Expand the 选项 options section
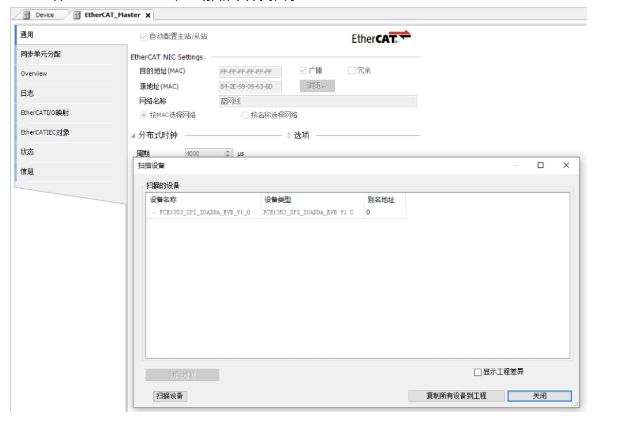The height and width of the screenshot is (435, 626). point(289,136)
